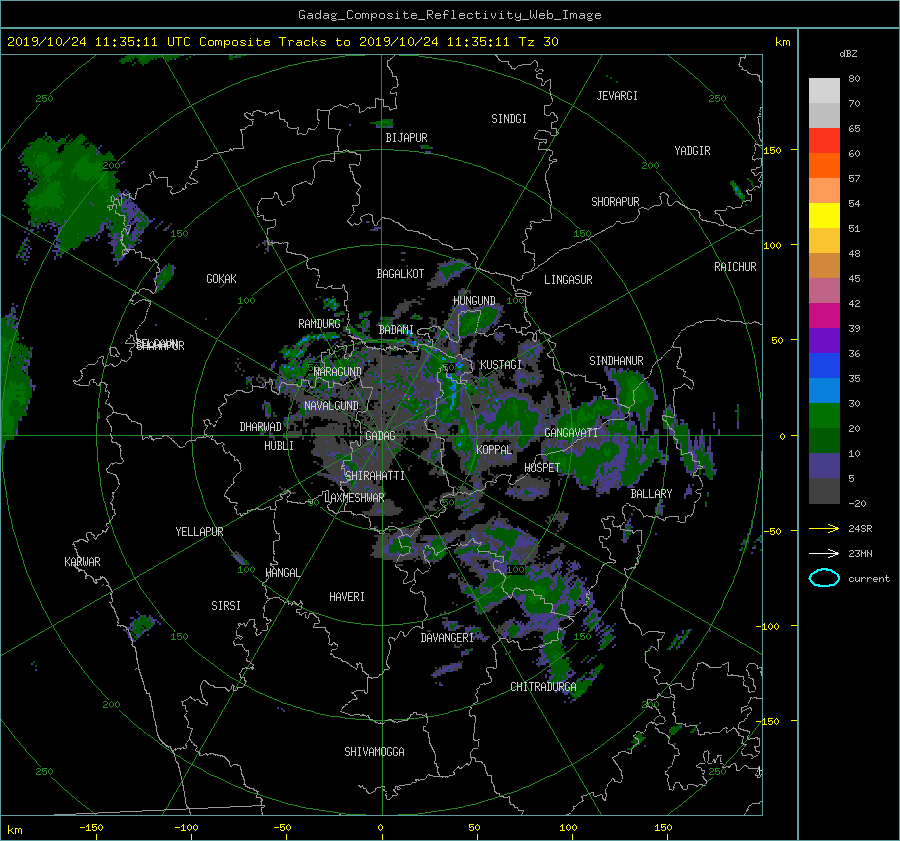900x841 pixels.
Task: Click the BAGALKOT city label
Action: coord(400,274)
